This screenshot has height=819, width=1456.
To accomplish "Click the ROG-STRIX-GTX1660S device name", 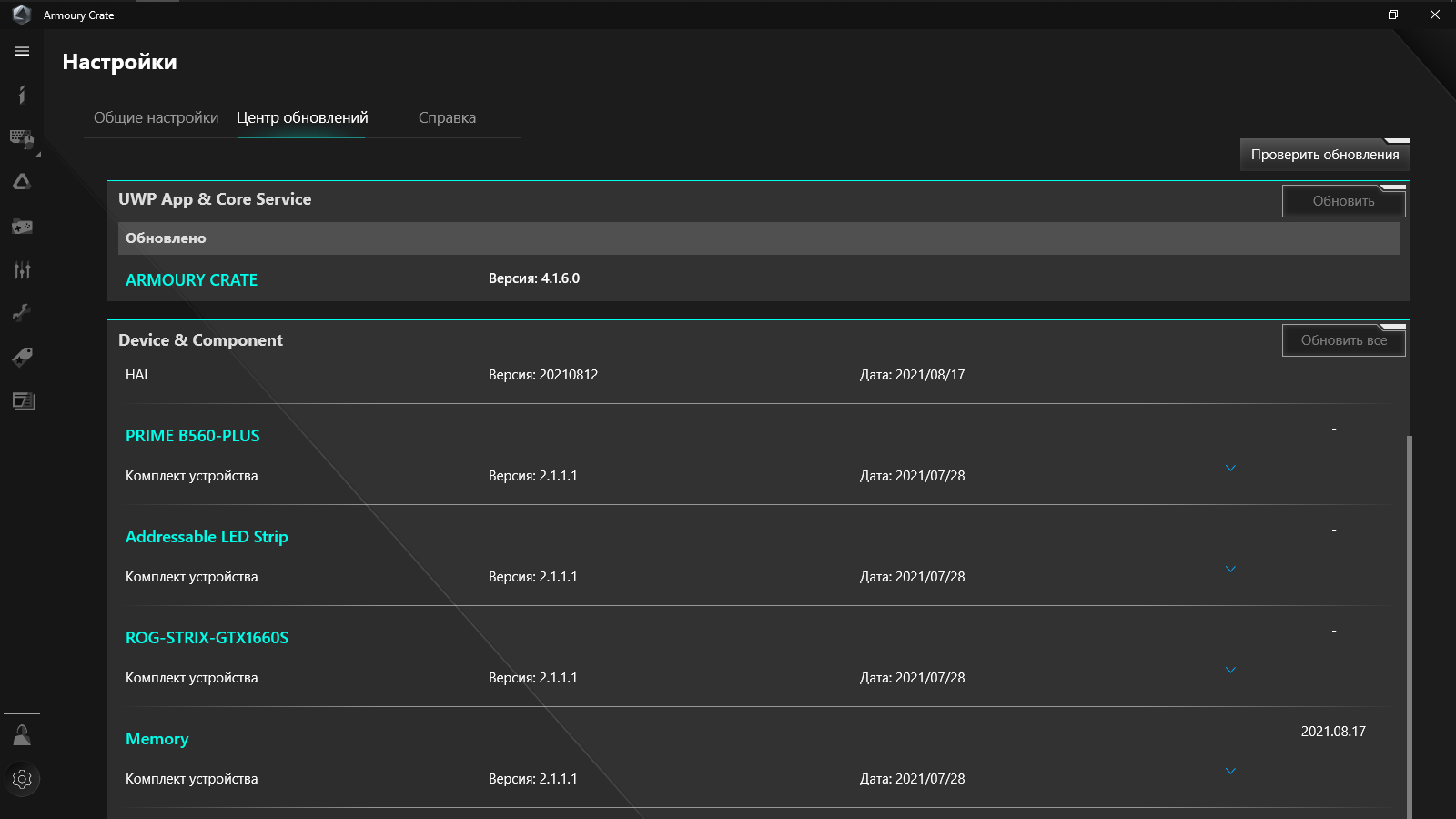I will (x=207, y=638).
